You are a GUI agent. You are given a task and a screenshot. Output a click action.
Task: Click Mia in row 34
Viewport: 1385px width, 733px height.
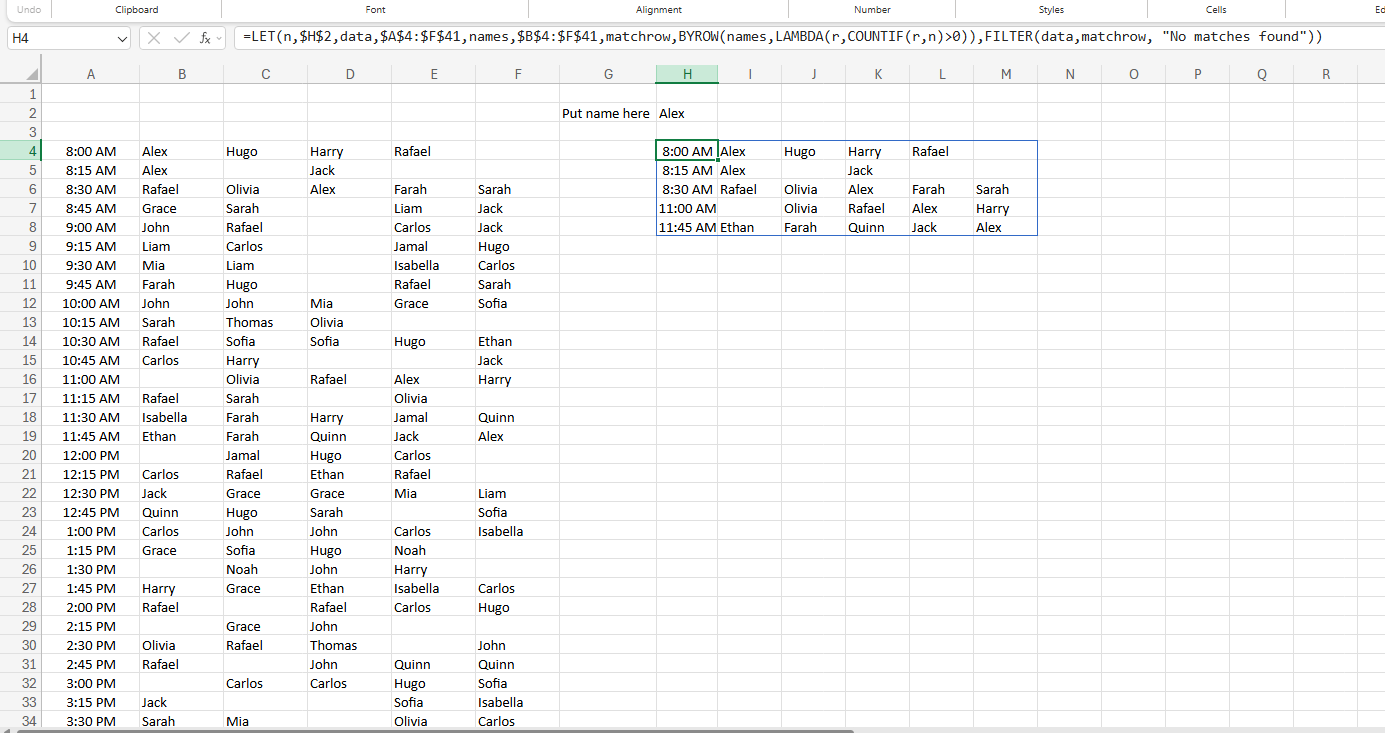(x=265, y=721)
